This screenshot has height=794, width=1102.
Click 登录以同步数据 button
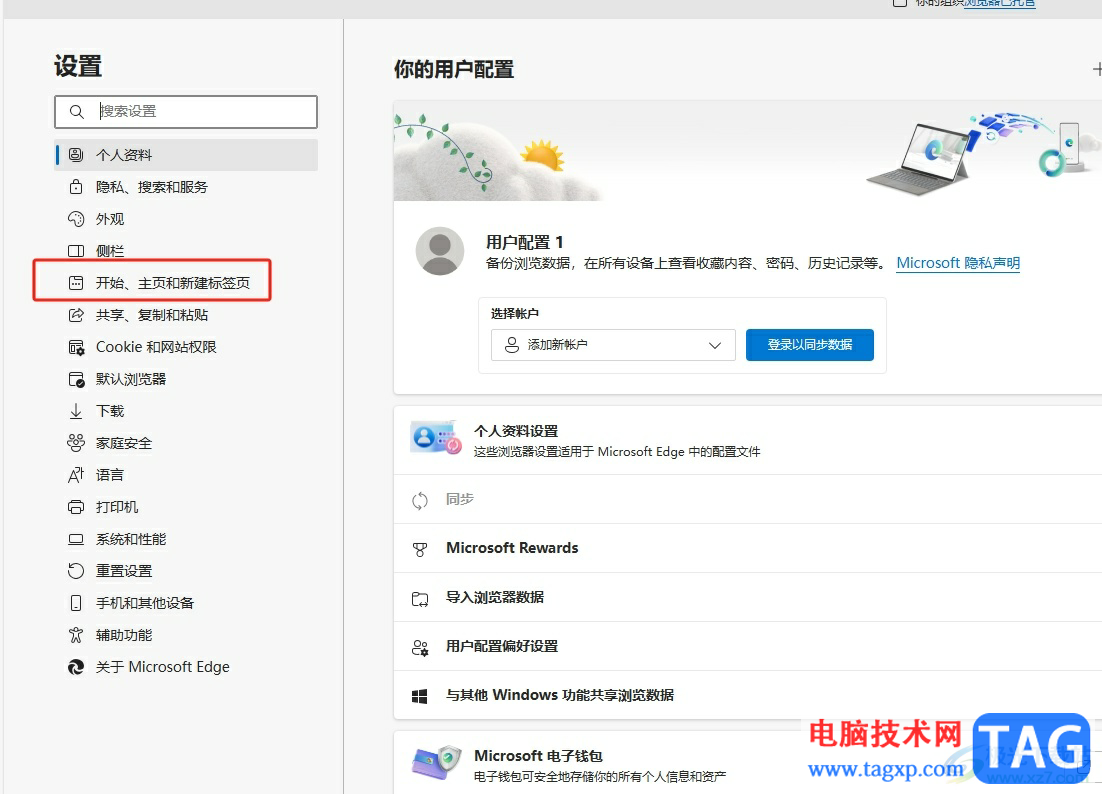click(810, 345)
